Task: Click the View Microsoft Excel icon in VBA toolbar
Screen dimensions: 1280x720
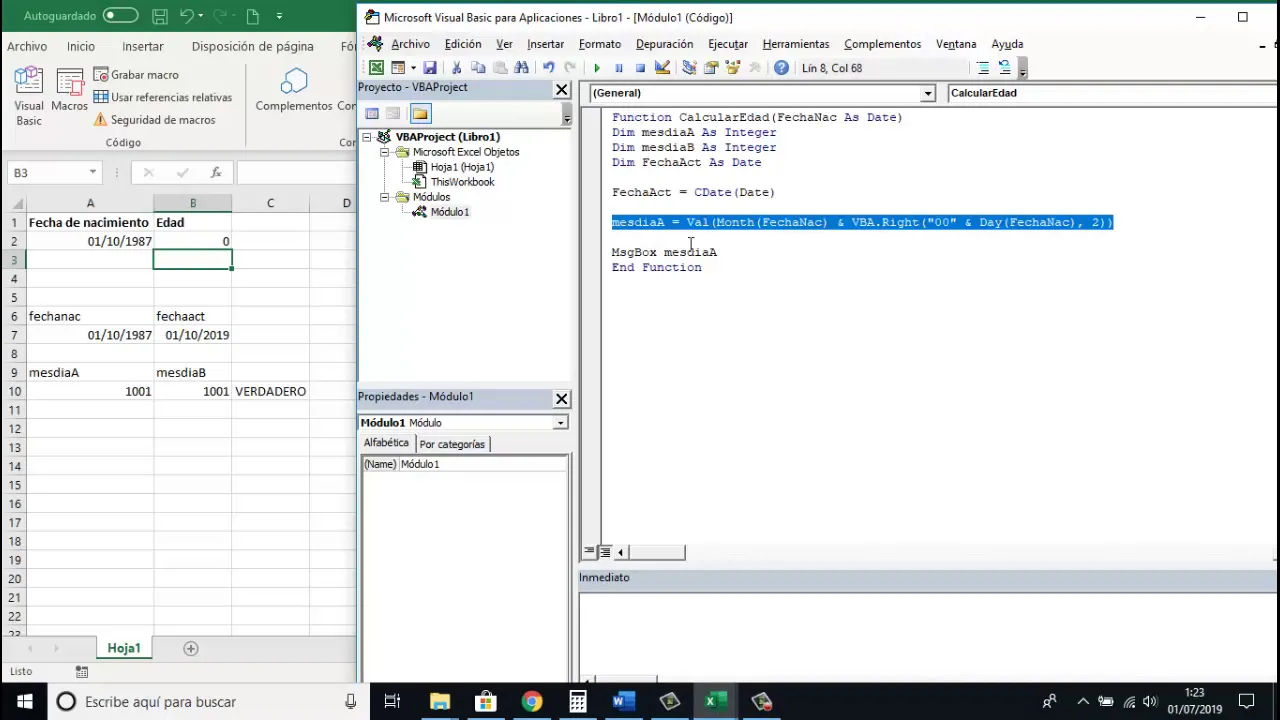Action: pyautogui.click(x=376, y=68)
